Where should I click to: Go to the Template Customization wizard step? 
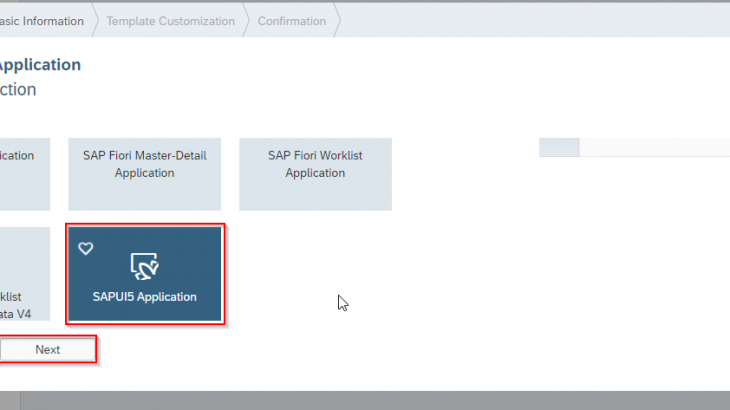(170, 21)
